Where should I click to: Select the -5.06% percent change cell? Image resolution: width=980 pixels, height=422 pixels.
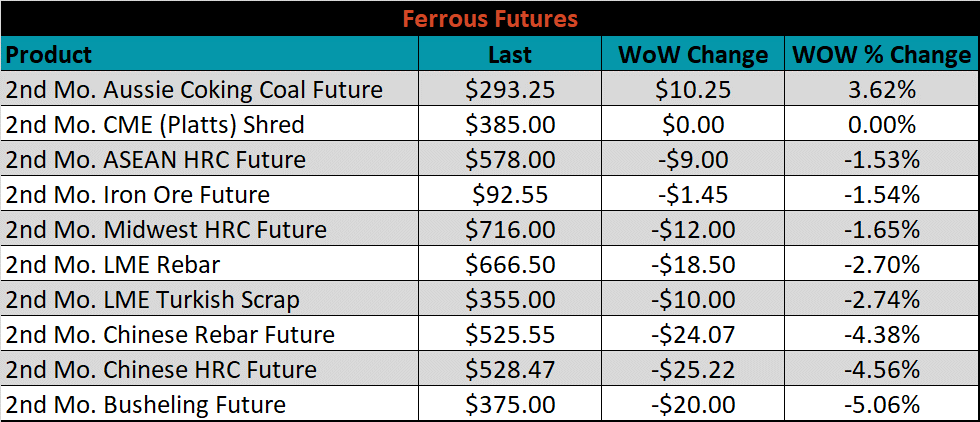(x=882, y=404)
